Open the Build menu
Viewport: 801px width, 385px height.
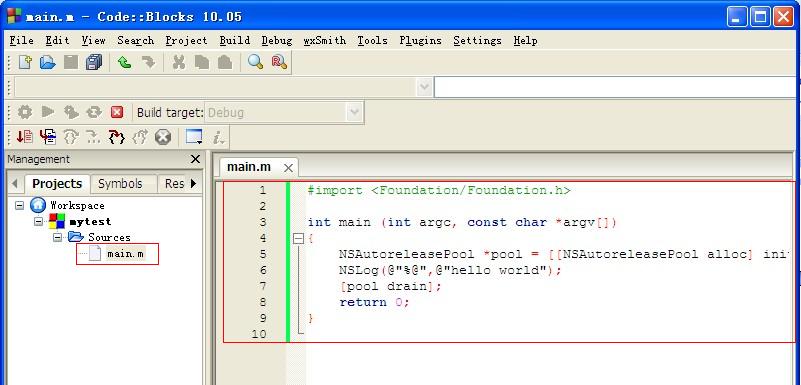click(234, 40)
